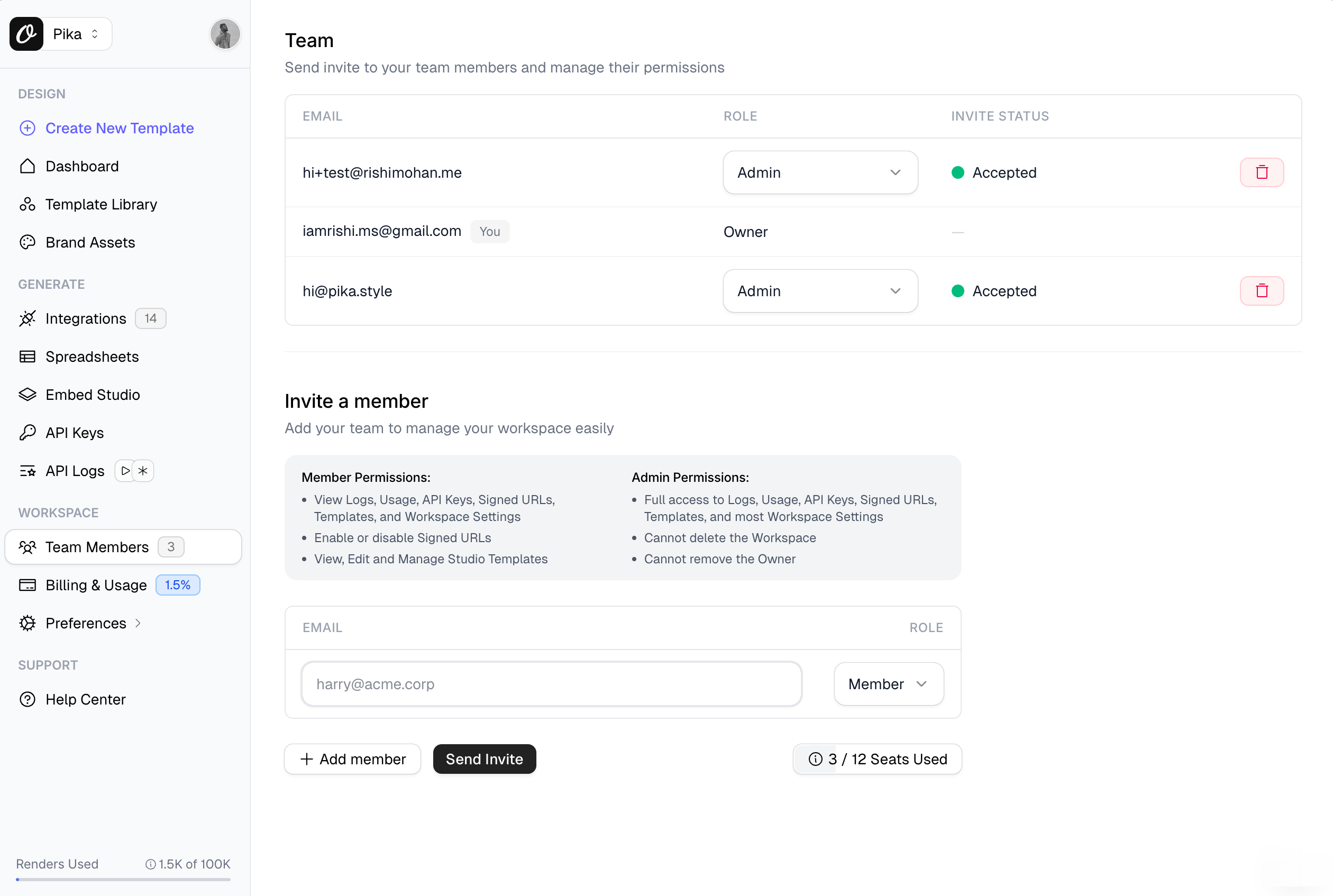
Task: Open the Pika workspace switcher
Action: [77, 34]
